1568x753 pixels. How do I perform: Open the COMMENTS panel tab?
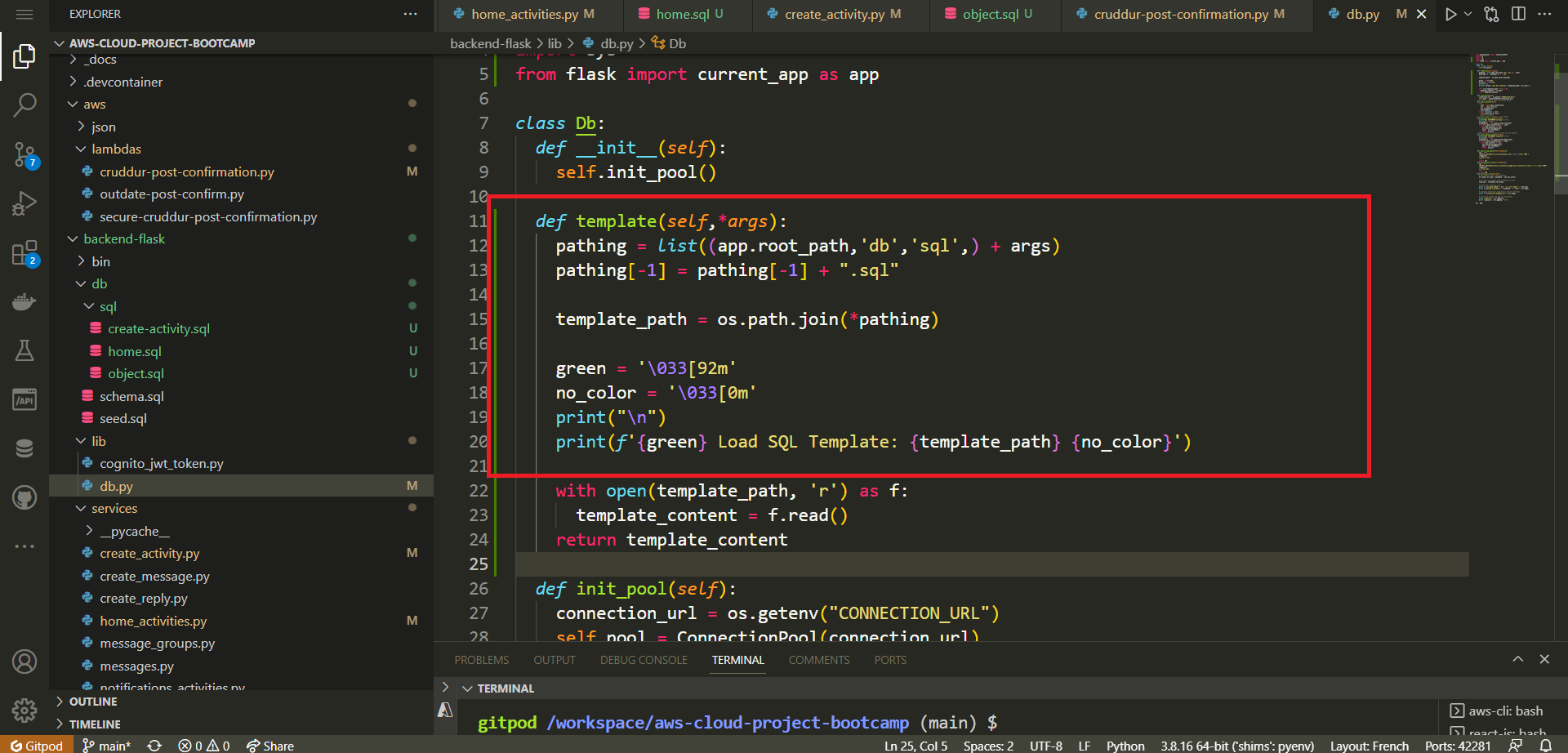(x=819, y=660)
